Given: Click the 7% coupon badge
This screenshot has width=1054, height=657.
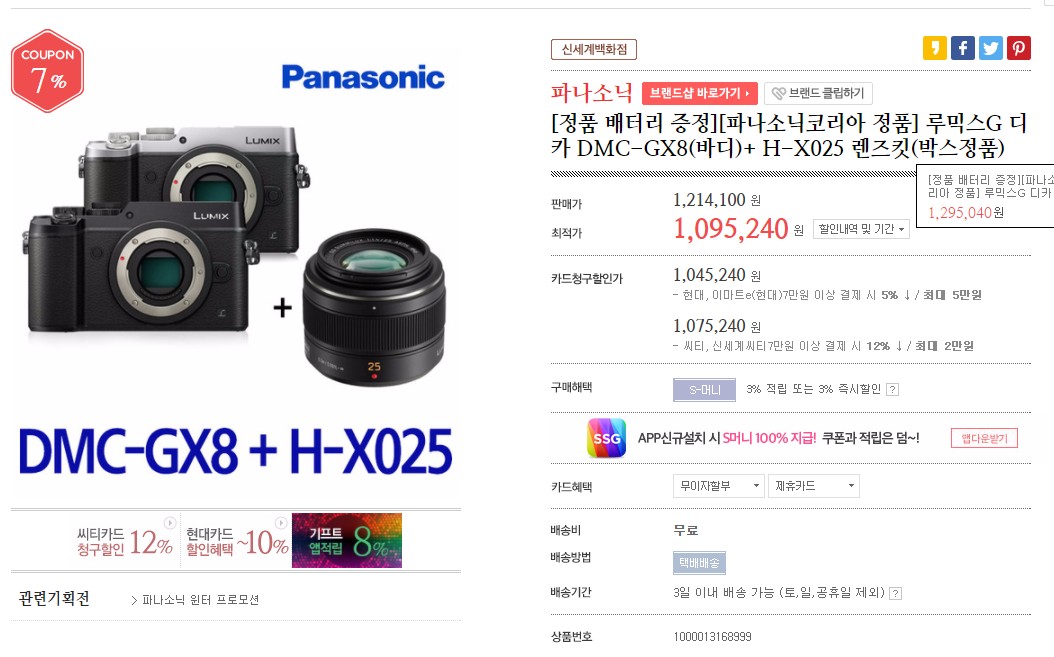Looking at the screenshot, I should pos(47,71).
